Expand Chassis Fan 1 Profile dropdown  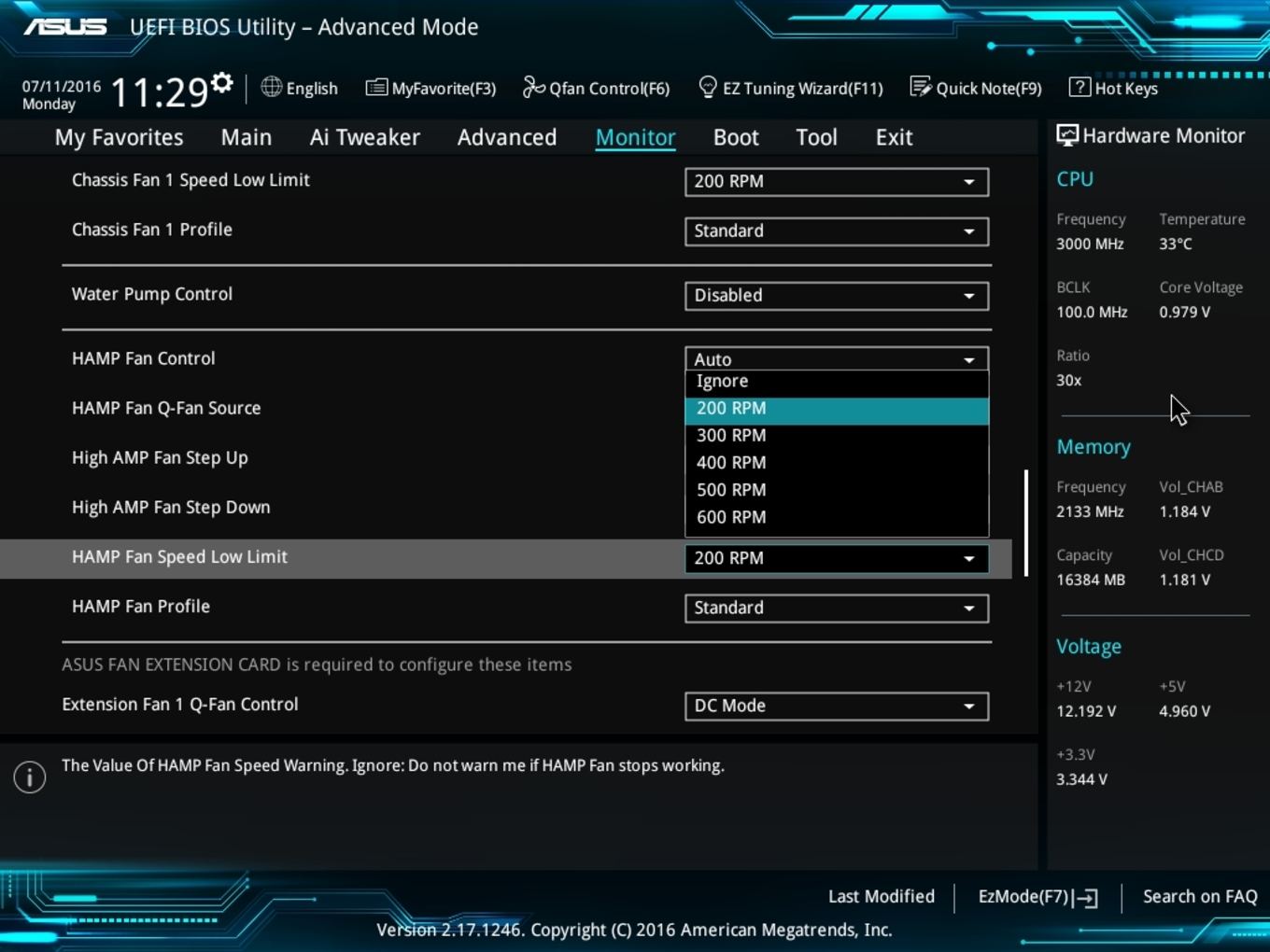[837, 231]
